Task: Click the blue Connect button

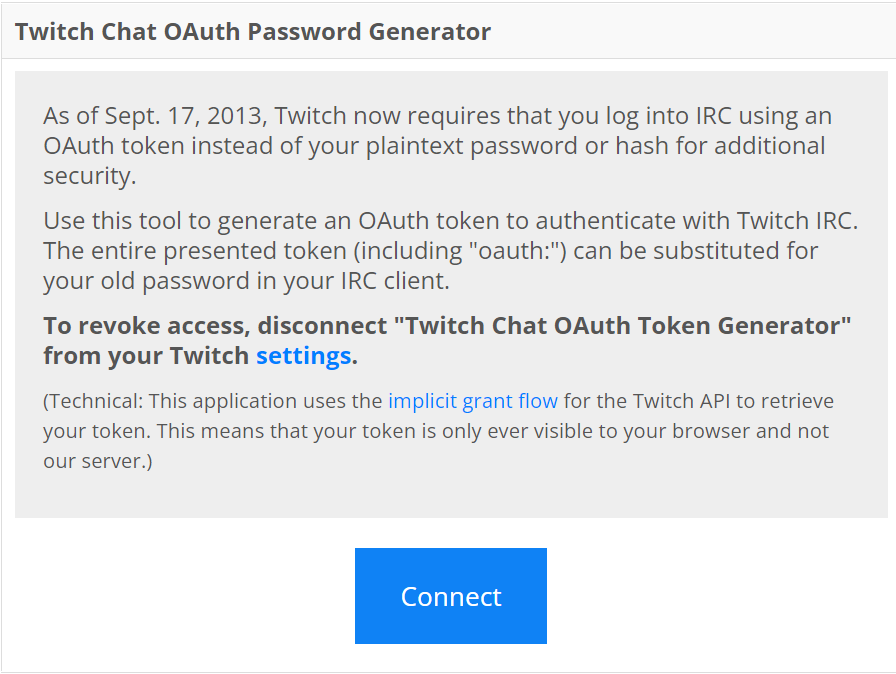Action: coord(450,596)
